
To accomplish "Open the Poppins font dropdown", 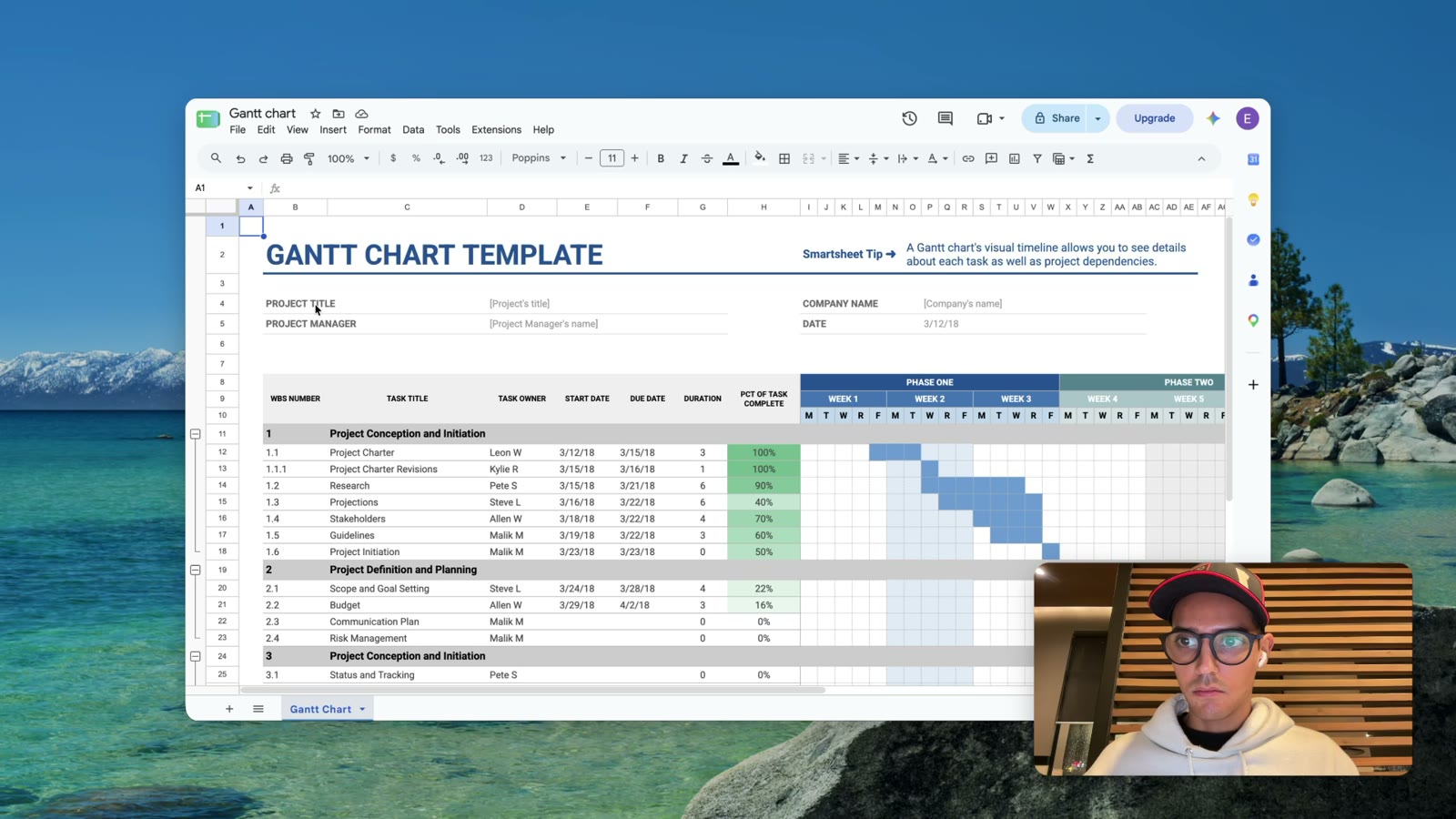I will coord(539,158).
